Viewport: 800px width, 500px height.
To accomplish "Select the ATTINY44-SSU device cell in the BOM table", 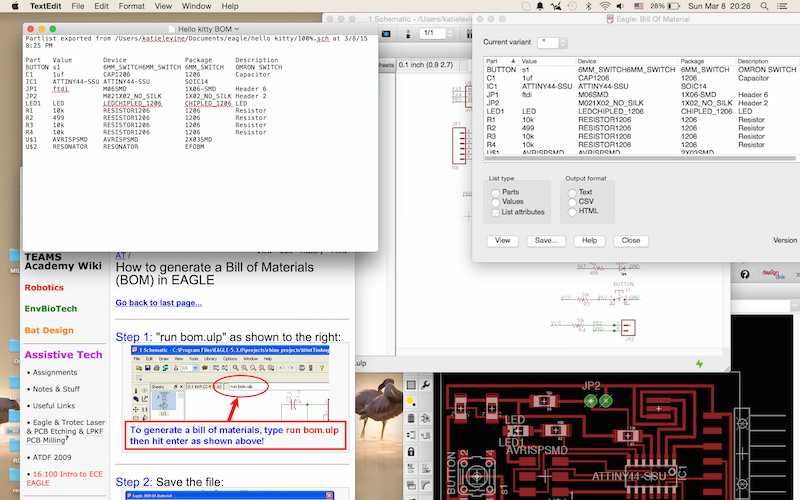I will (603, 86).
